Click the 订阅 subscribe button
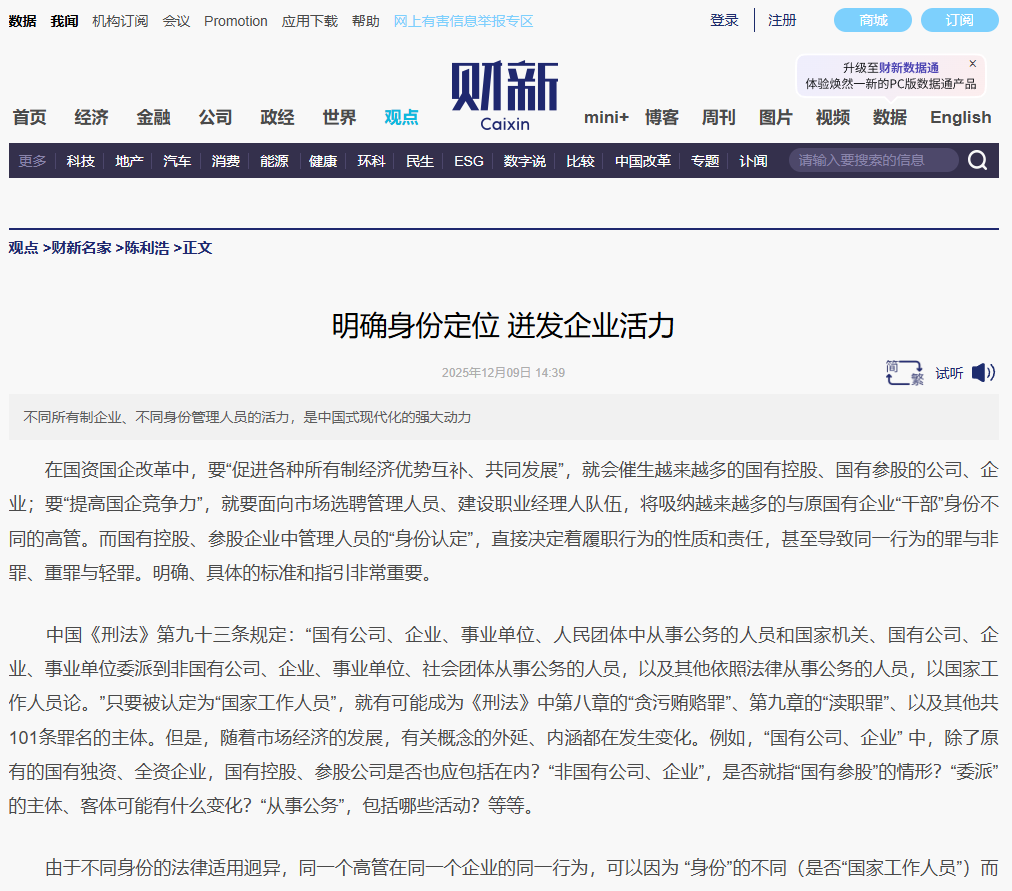Image resolution: width=1012 pixels, height=891 pixels. tap(960, 20)
